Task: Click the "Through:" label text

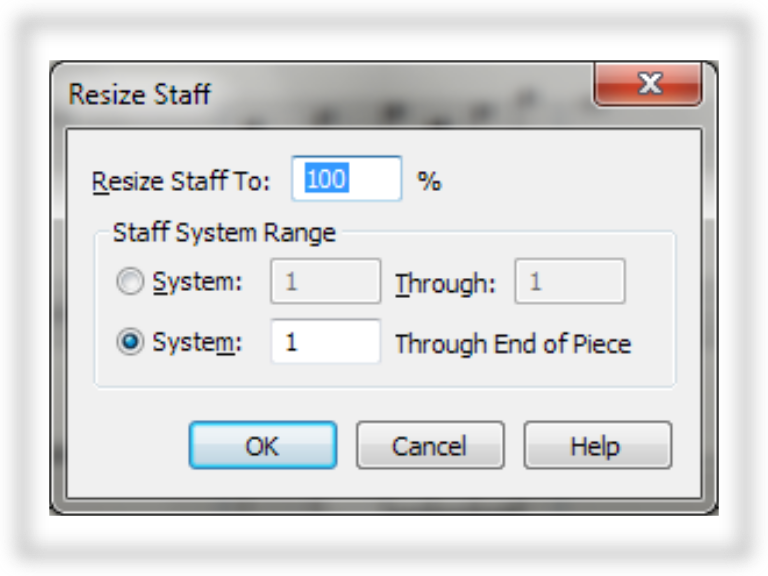Action: tap(445, 284)
